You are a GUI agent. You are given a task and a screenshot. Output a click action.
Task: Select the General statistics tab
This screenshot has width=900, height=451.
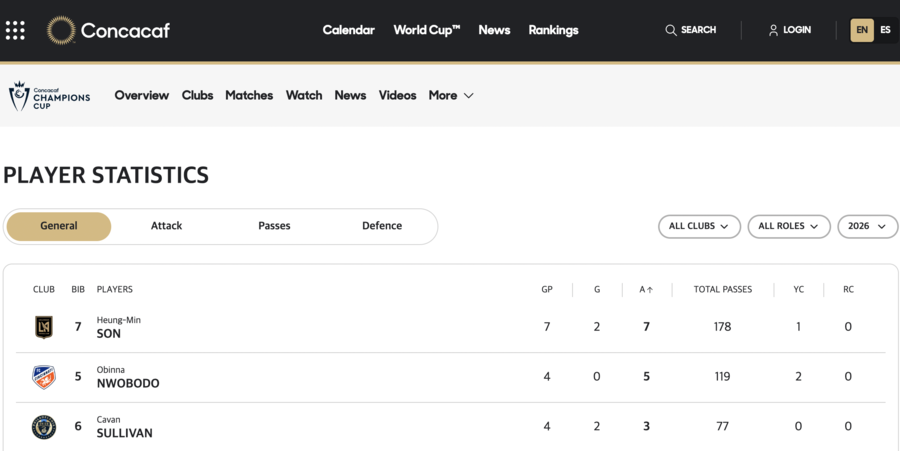(59, 226)
